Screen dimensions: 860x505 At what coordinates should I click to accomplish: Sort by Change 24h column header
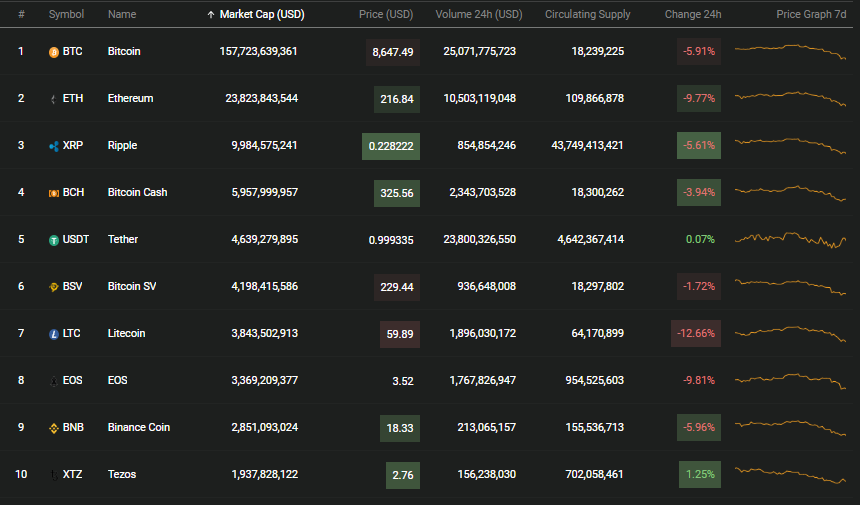pyautogui.click(x=693, y=14)
